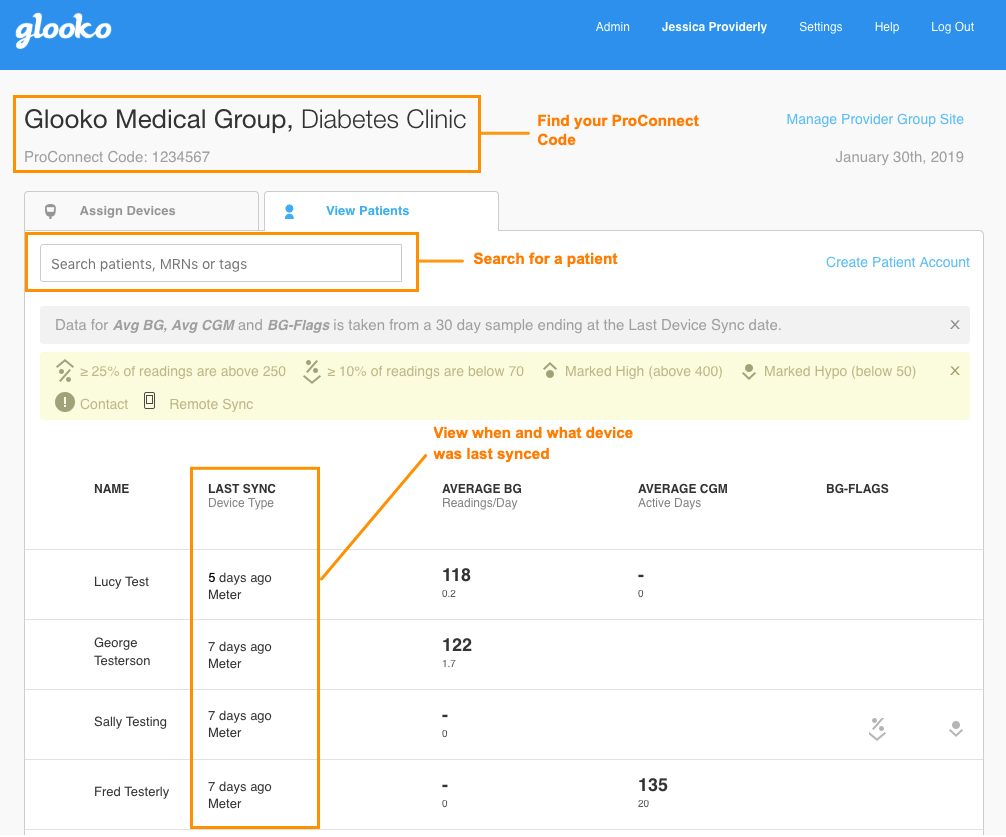Click Fred Testerly's average CGM 135

(x=652, y=785)
